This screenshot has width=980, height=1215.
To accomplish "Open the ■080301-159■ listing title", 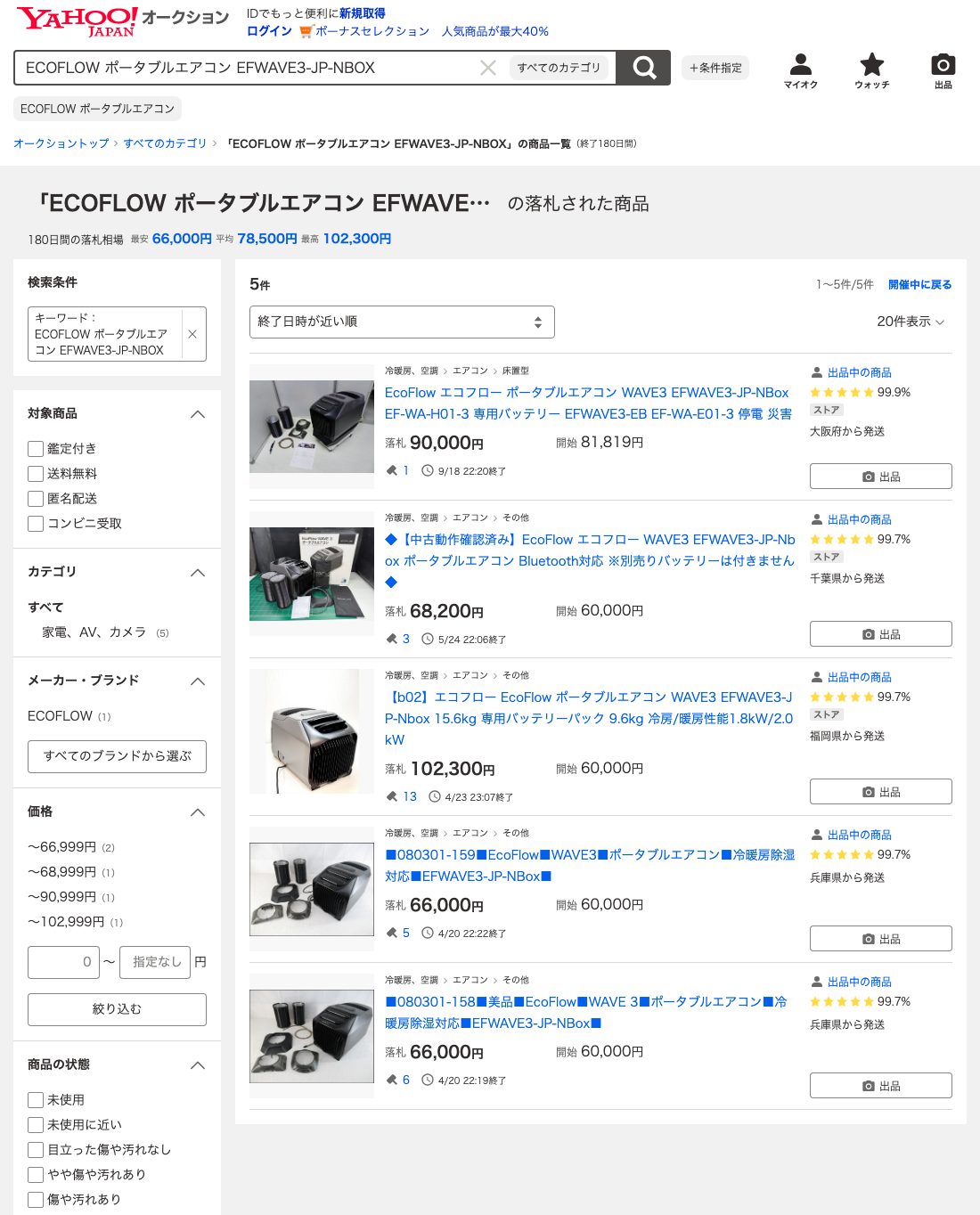I will pos(590,866).
